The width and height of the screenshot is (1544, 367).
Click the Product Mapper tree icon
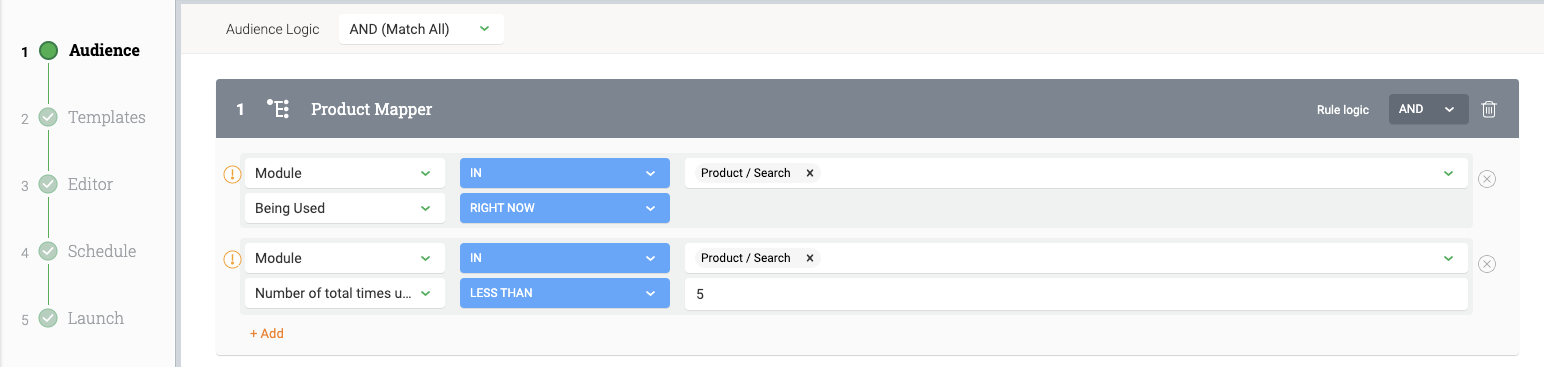point(278,109)
